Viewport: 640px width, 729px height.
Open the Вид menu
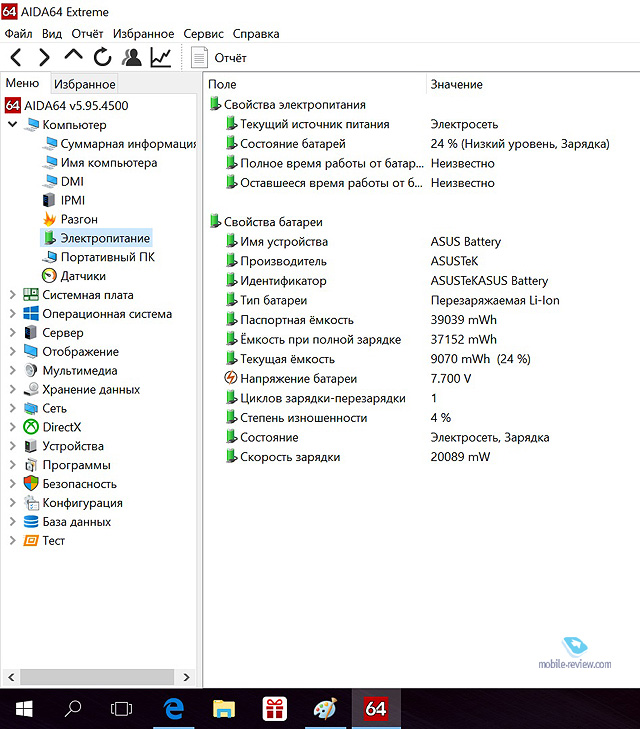(x=52, y=34)
